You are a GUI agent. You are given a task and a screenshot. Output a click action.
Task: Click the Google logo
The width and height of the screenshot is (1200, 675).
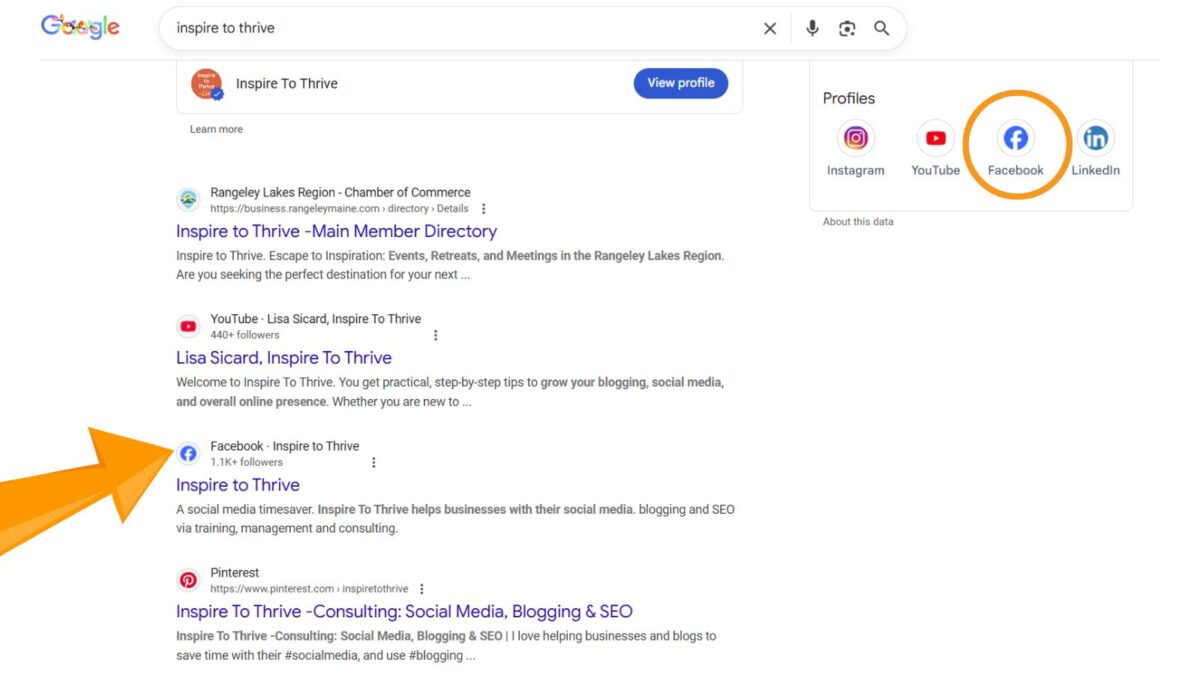pos(80,27)
